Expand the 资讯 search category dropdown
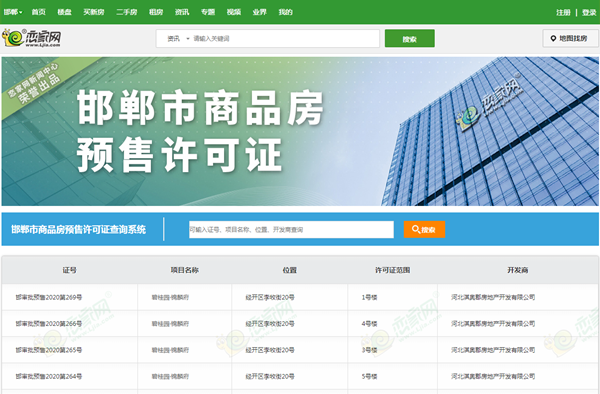This screenshot has height=394, width=600. tap(178, 38)
